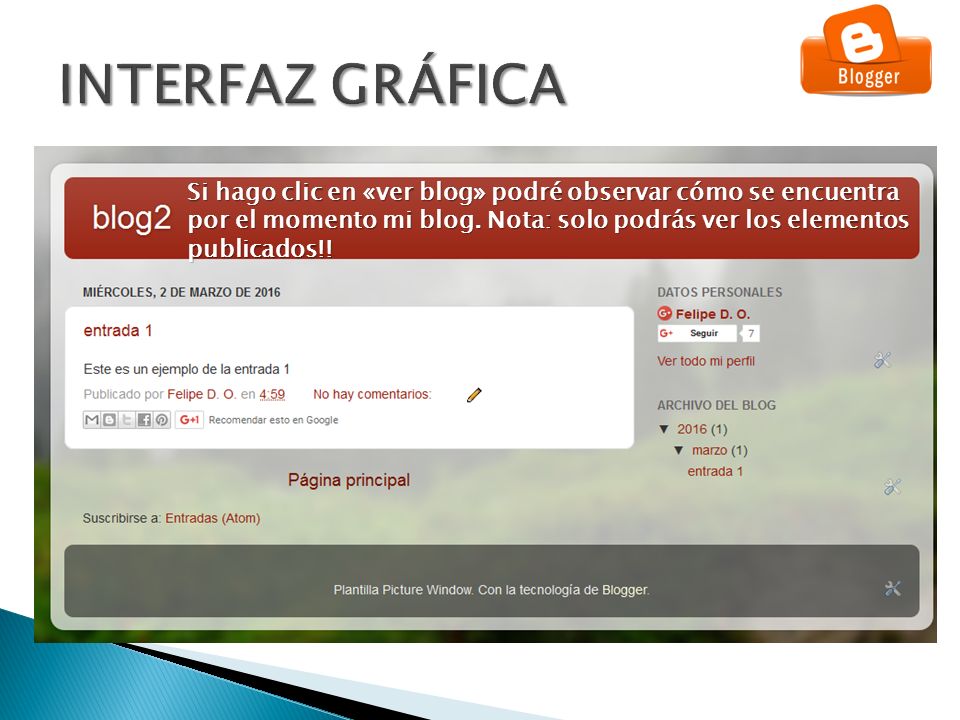Screen dimensions: 960x720
Task: Share post on Twitter icon
Action: [x=127, y=419]
